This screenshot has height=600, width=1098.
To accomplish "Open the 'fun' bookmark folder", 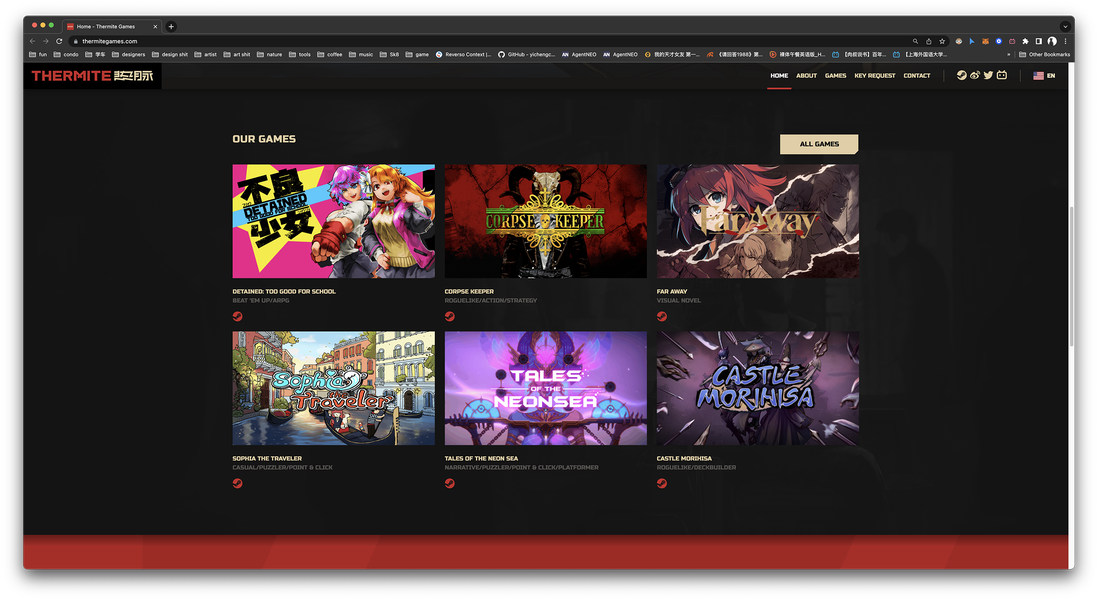I will 38,55.
